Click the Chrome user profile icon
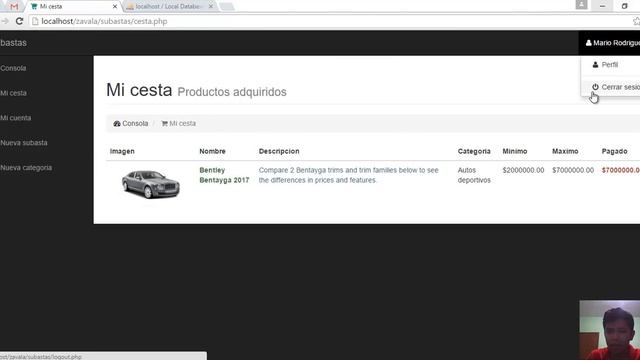This screenshot has width=640, height=360. 581,5
